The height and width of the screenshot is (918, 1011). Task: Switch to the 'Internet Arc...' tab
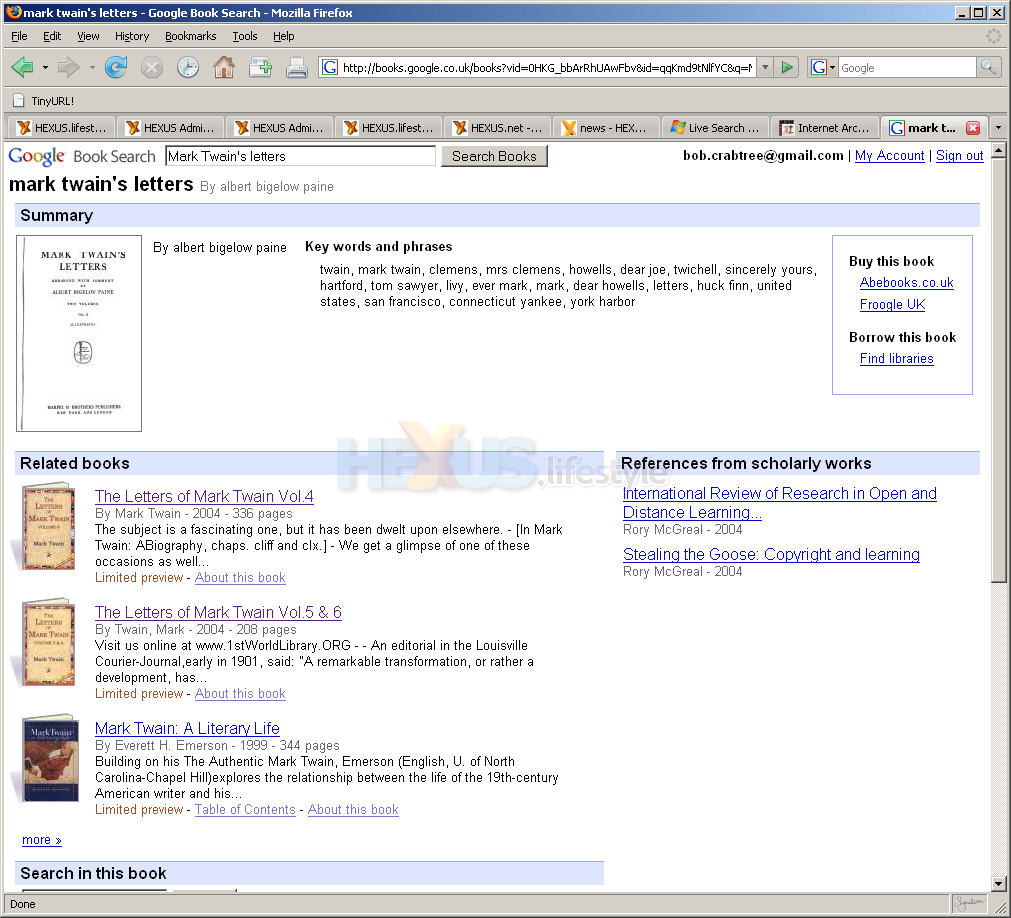(x=824, y=128)
